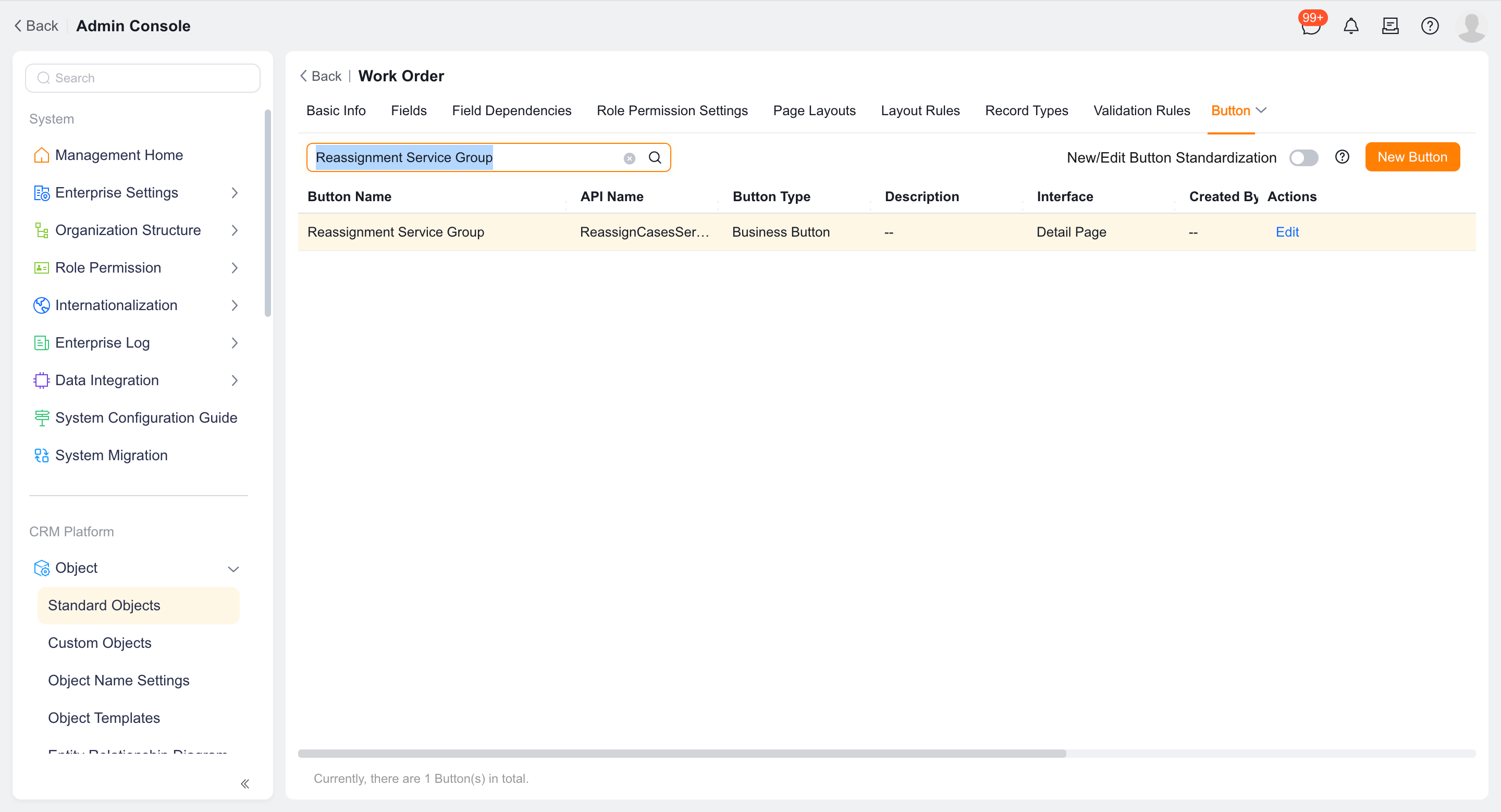Click the Button Type column header
Image resolution: width=1501 pixels, height=812 pixels.
(771, 197)
